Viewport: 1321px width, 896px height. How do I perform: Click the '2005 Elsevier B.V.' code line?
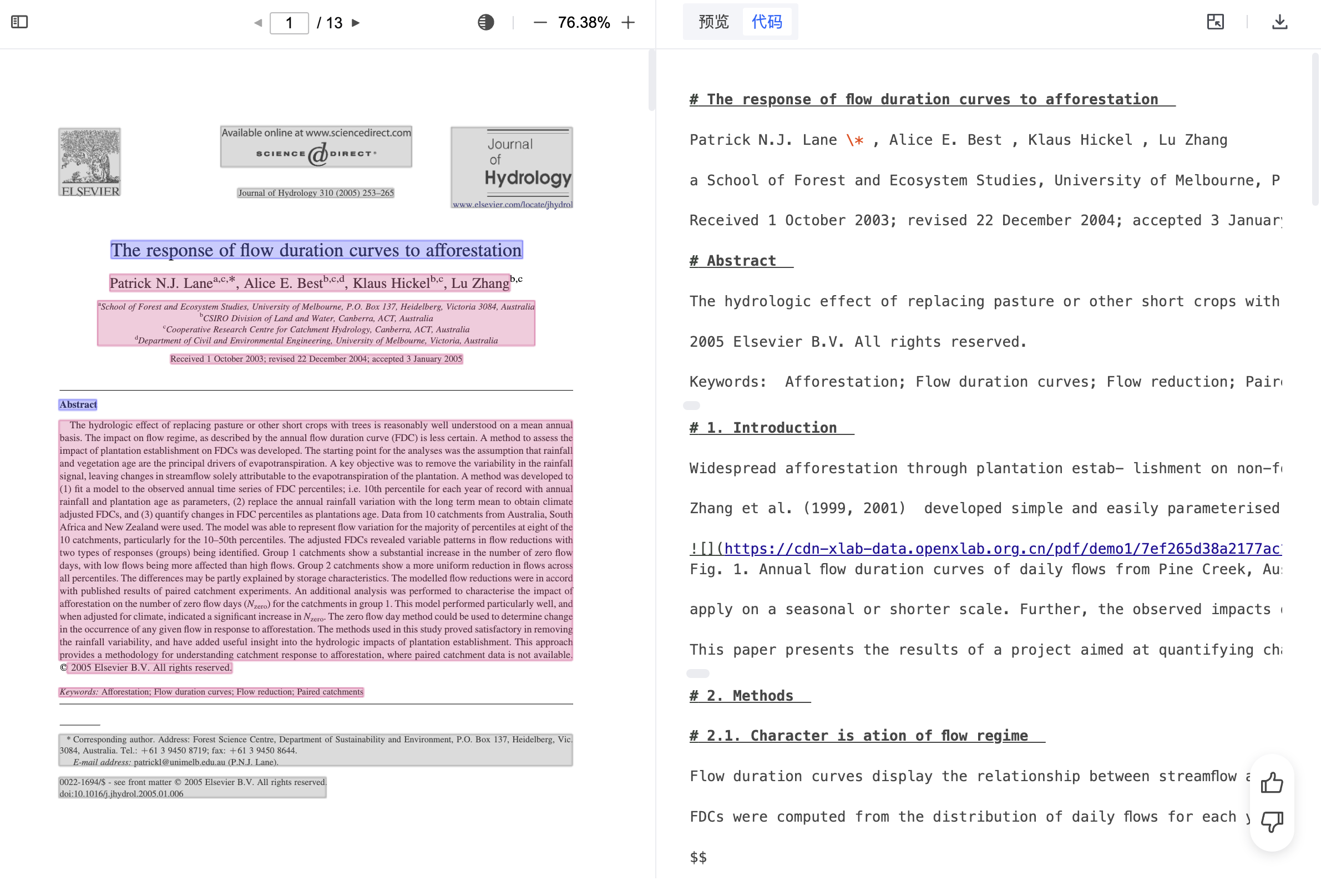coord(858,342)
